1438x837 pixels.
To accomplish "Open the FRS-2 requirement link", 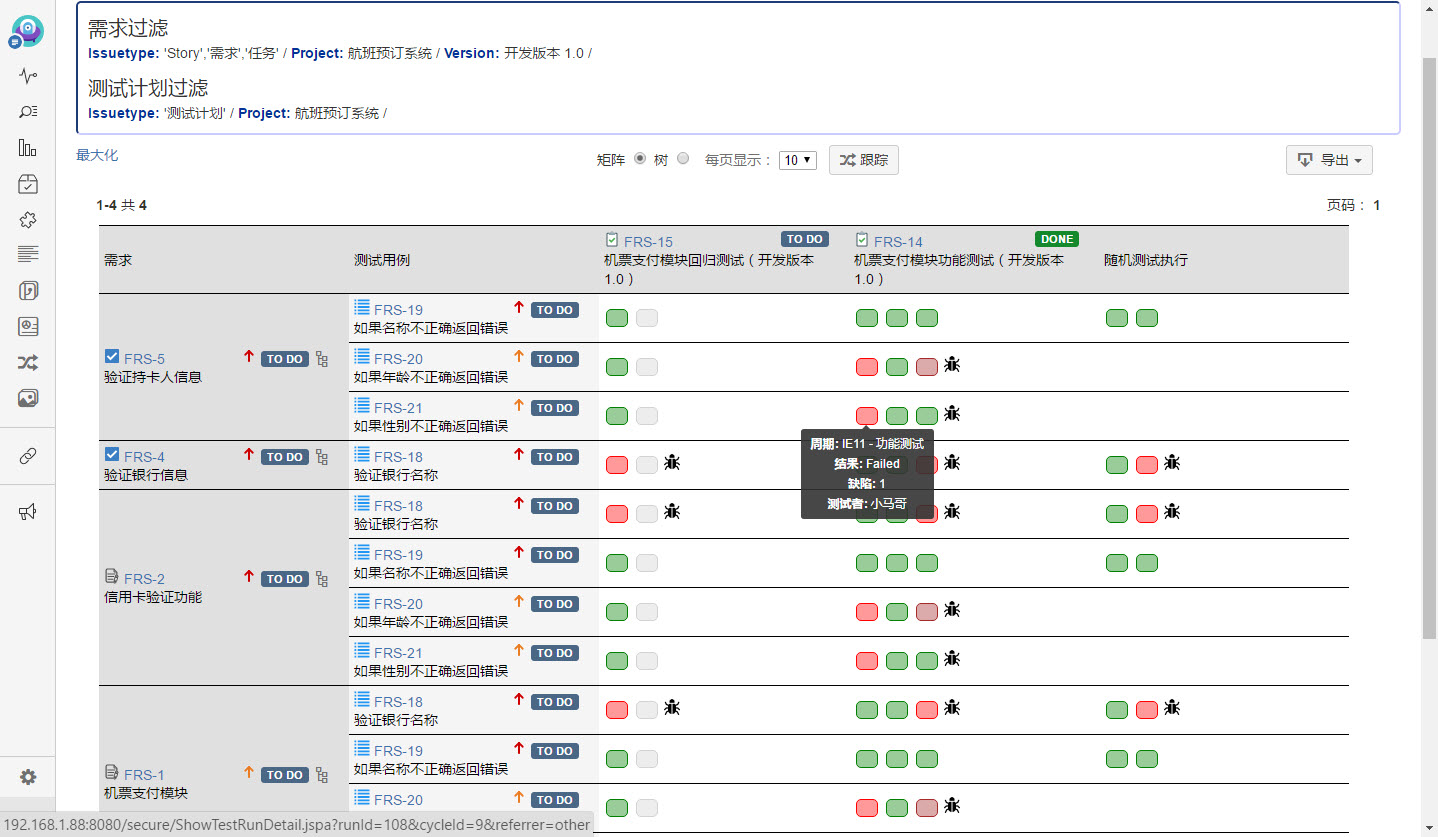I will click(144, 579).
